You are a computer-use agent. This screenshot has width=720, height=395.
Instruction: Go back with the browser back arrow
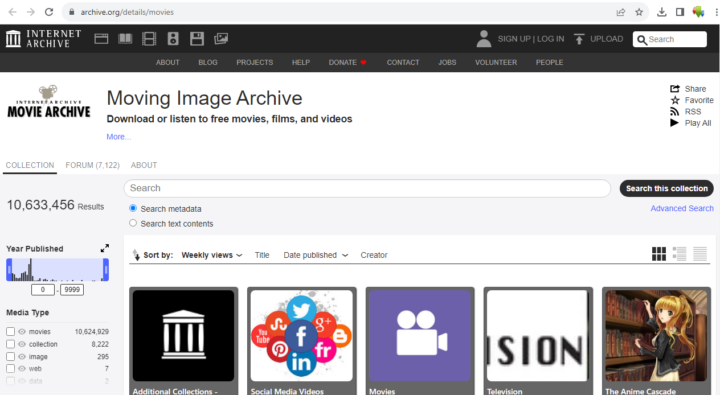point(12,12)
